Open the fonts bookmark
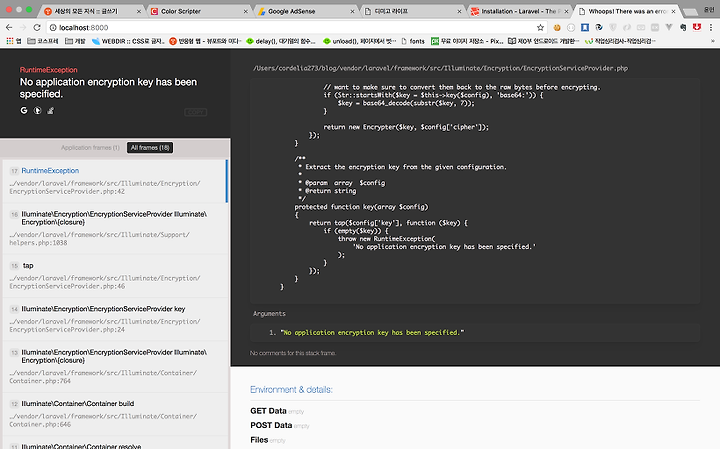Image resolution: width=720 pixels, height=449 pixels. [413, 41]
